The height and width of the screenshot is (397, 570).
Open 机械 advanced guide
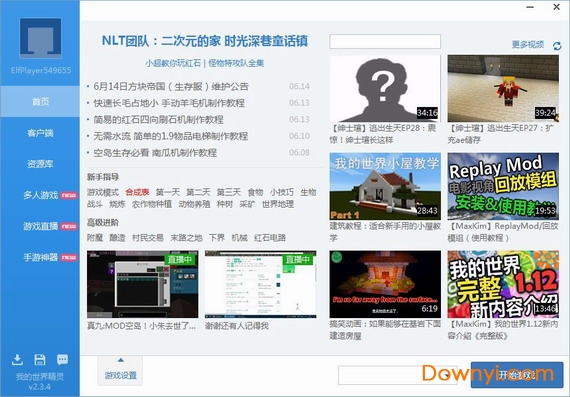coord(239,238)
